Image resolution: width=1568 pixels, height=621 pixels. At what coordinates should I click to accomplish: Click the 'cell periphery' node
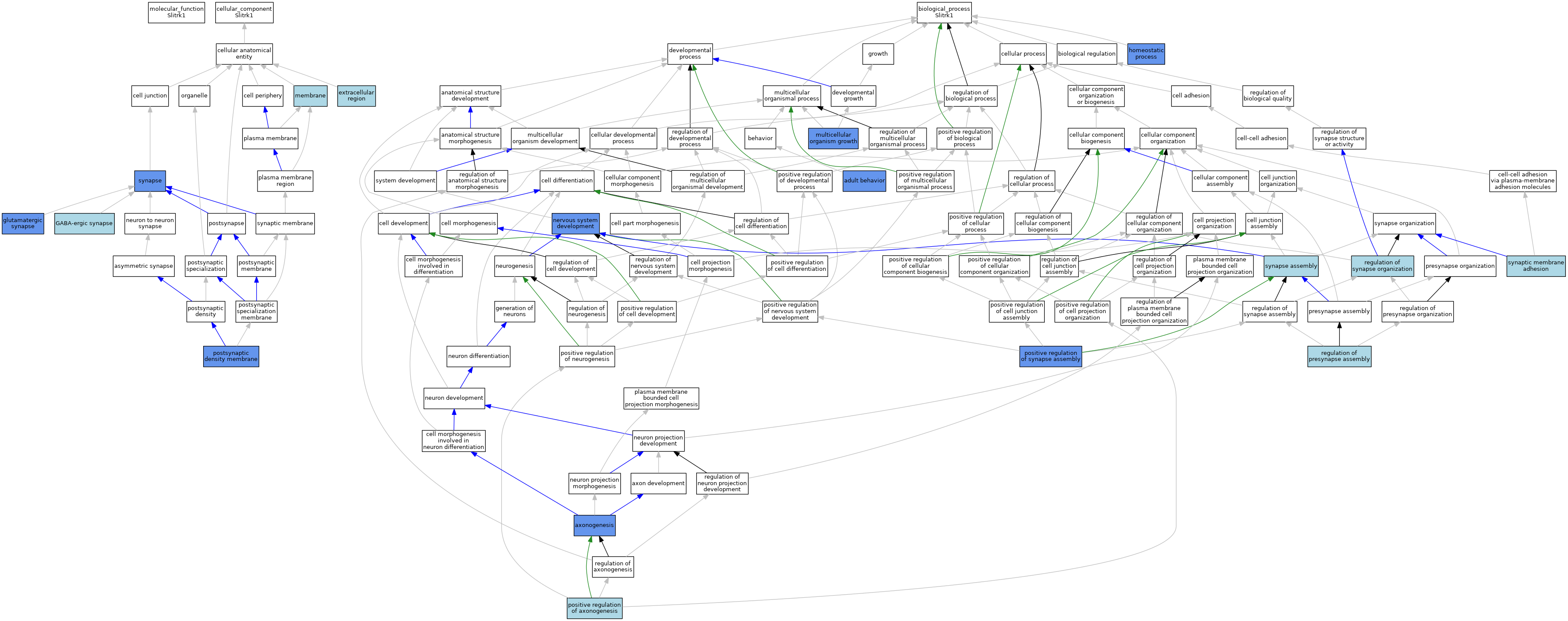point(262,96)
